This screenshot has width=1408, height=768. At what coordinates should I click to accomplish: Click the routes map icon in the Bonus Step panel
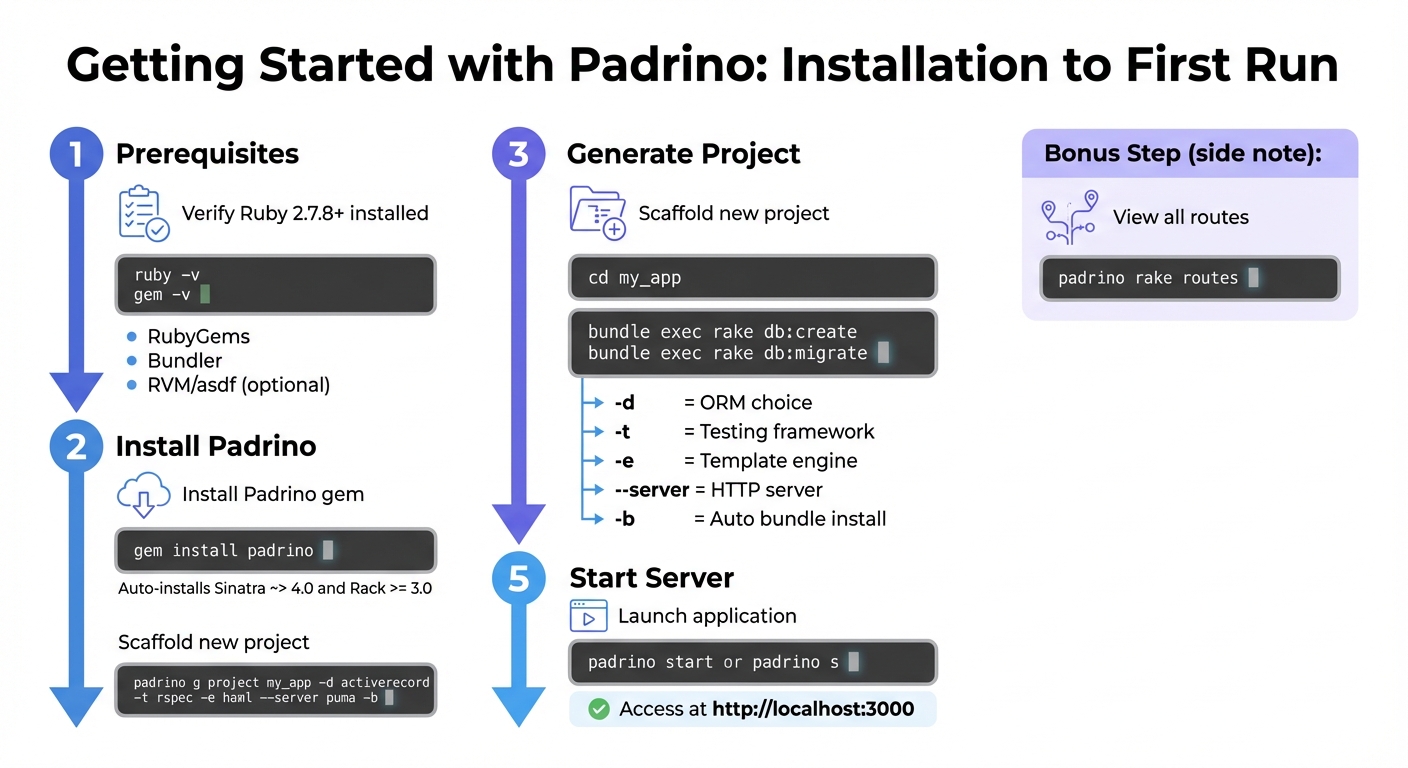click(x=1069, y=217)
